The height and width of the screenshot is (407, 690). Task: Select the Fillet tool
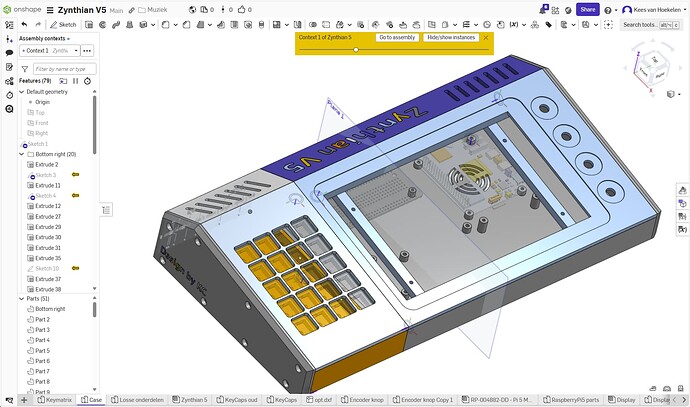point(165,25)
